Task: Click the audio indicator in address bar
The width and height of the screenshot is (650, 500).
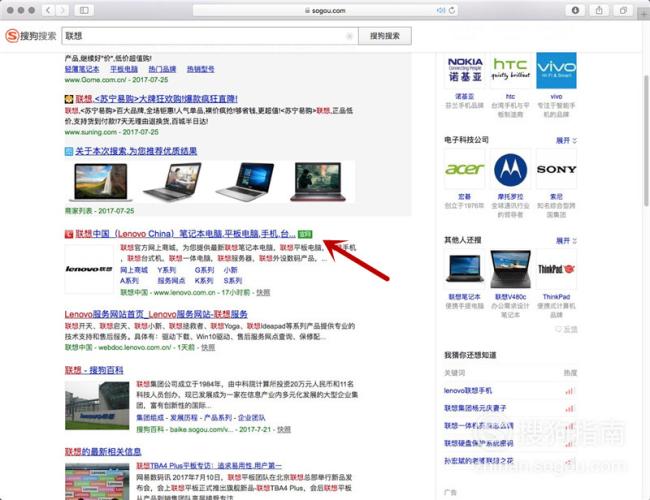Action: [x=441, y=10]
